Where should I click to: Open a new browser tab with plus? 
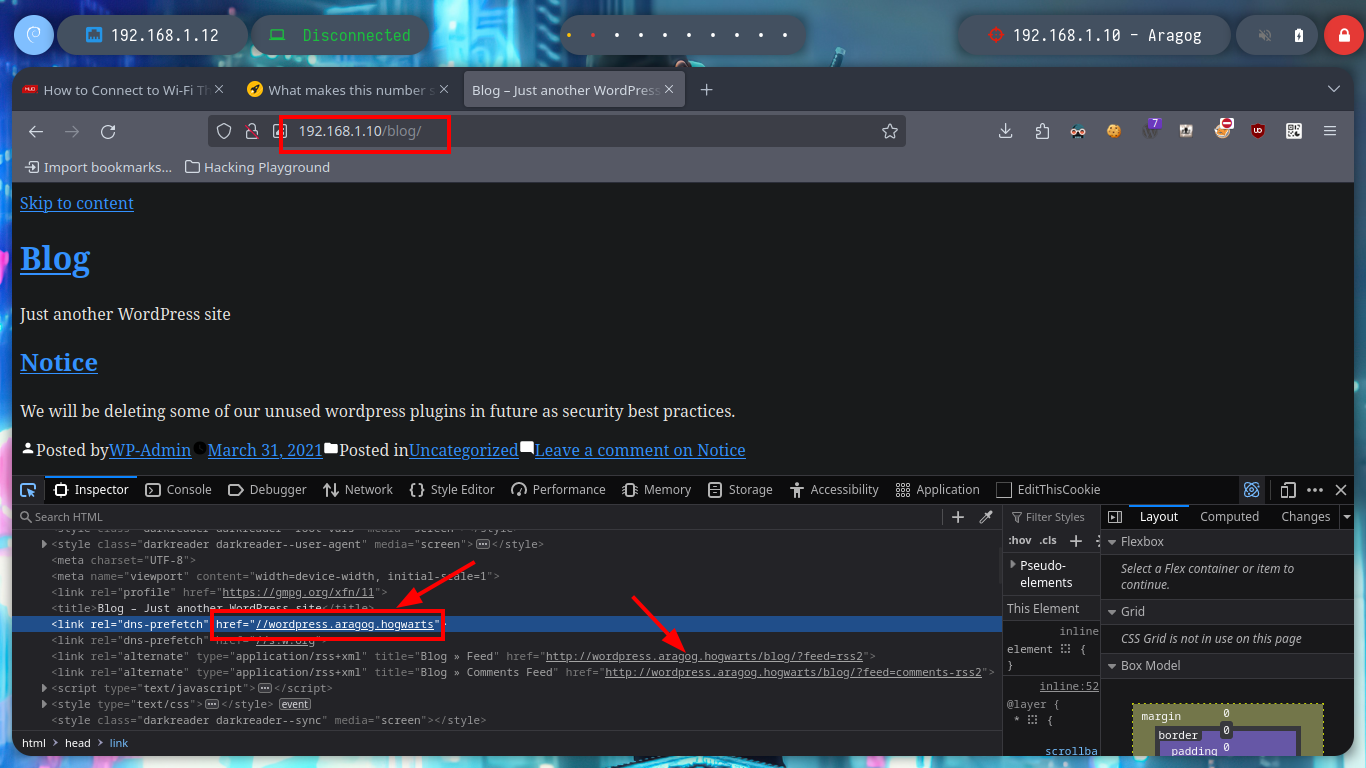[706, 90]
